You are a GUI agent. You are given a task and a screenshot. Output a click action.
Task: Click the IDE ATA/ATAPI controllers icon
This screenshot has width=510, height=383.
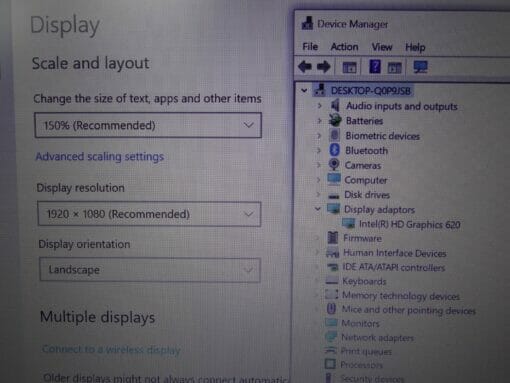(332, 267)
